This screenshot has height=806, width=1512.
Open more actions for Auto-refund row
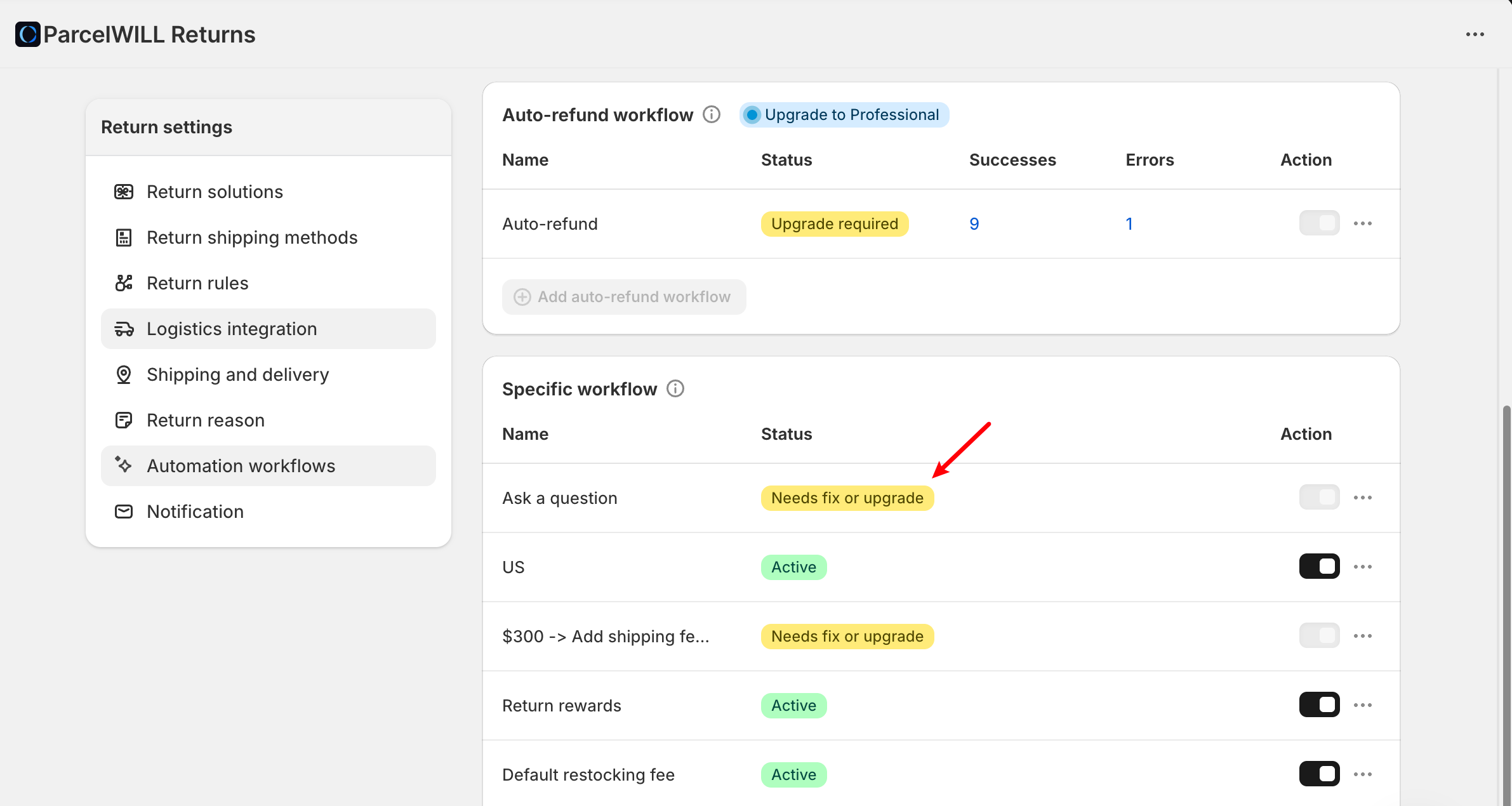[x=1363, y=223]
